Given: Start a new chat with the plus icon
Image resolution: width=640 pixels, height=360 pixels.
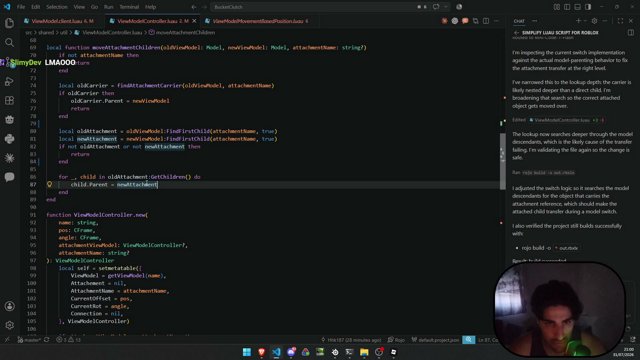Looking at the screenshot, I should [578, 21].
